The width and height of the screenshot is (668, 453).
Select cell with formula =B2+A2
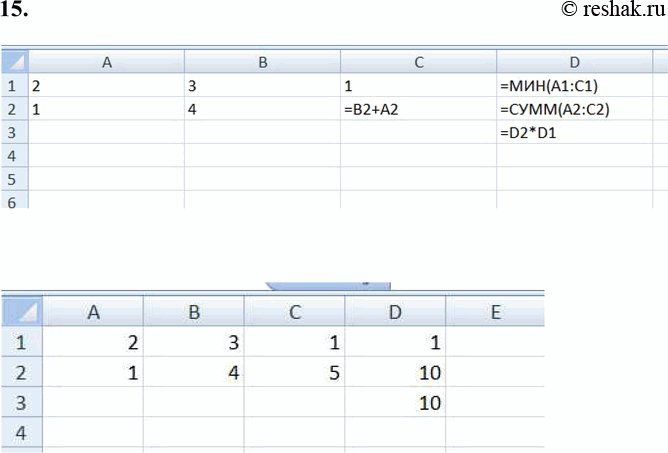(418, 109)
